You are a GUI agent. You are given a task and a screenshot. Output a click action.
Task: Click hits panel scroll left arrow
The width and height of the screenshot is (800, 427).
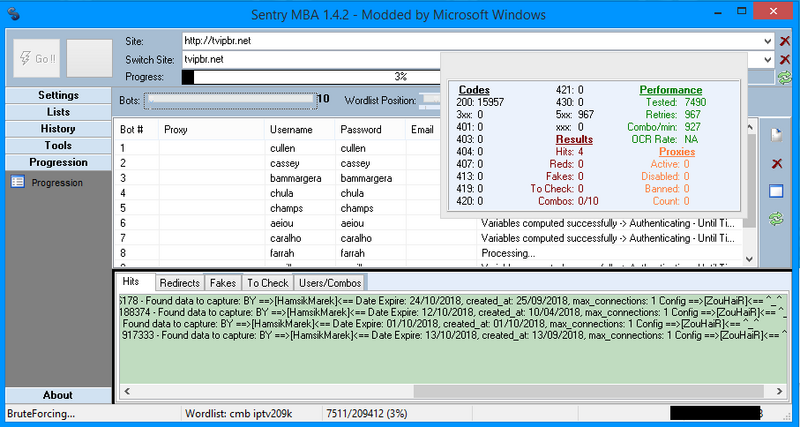(x=127, y=391)
